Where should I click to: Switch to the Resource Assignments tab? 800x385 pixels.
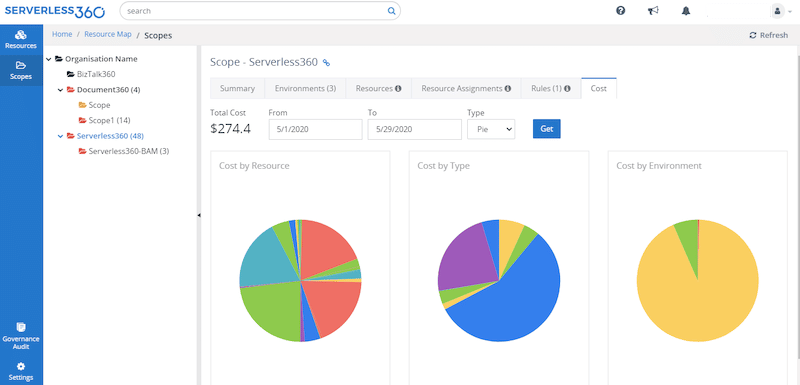coord(466,88)
